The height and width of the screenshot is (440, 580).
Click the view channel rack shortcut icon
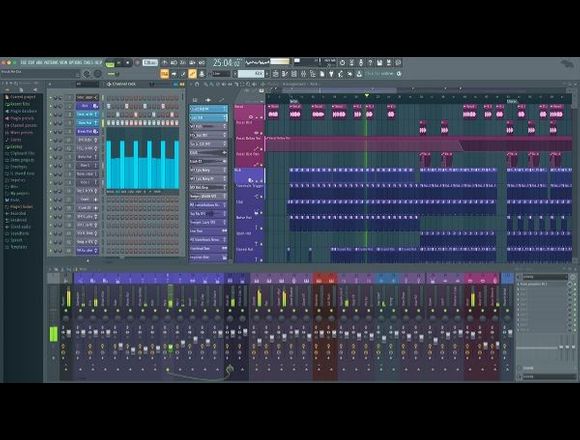point(294,74)
